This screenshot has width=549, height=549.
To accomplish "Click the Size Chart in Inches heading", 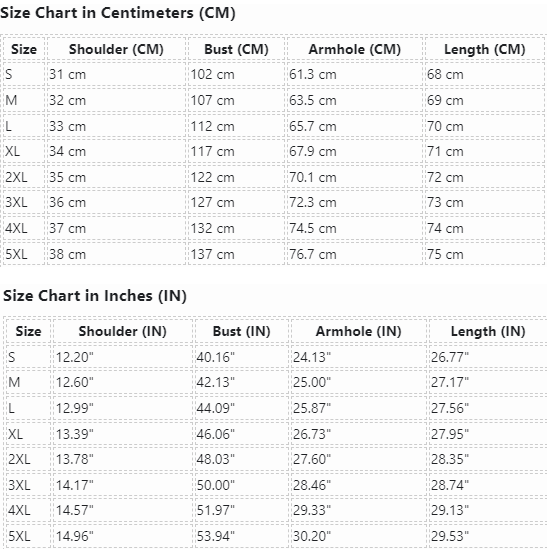I will pyautogui.click(x=95, y=296).
